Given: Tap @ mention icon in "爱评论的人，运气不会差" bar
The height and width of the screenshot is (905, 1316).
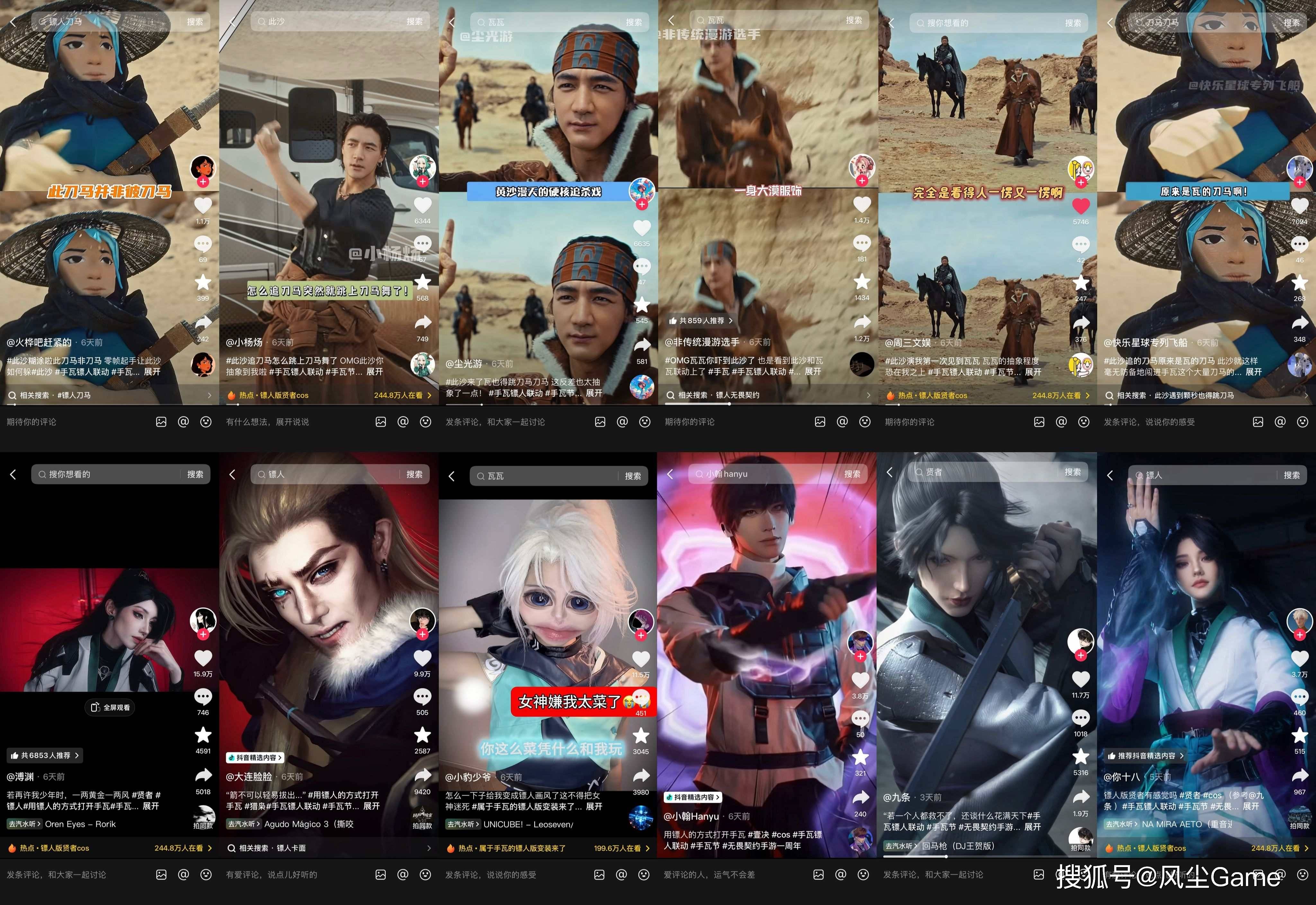Looking at the screenshot, I should 841,874.
